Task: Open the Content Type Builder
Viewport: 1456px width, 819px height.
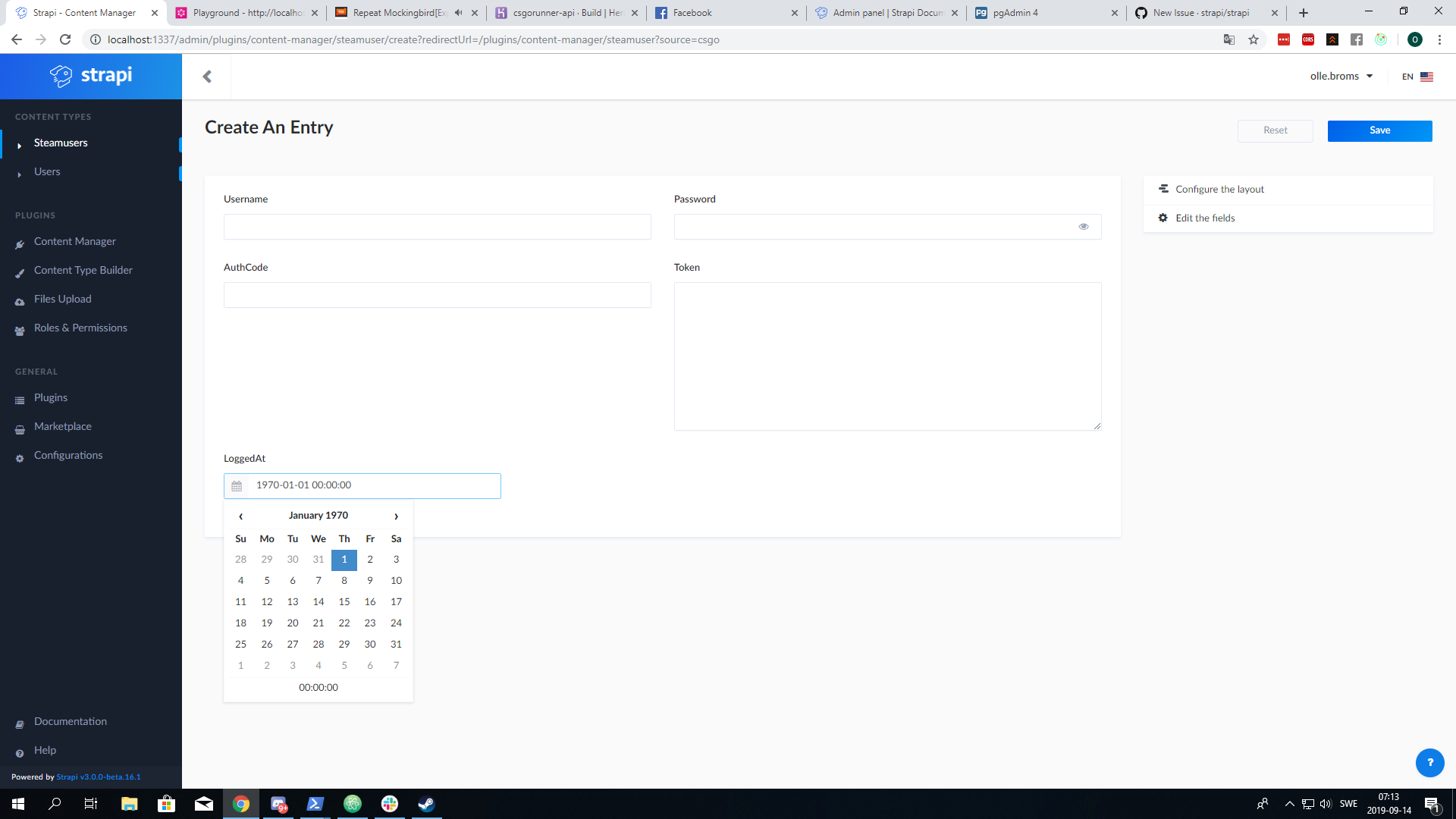Action: (x=83, y=270)
